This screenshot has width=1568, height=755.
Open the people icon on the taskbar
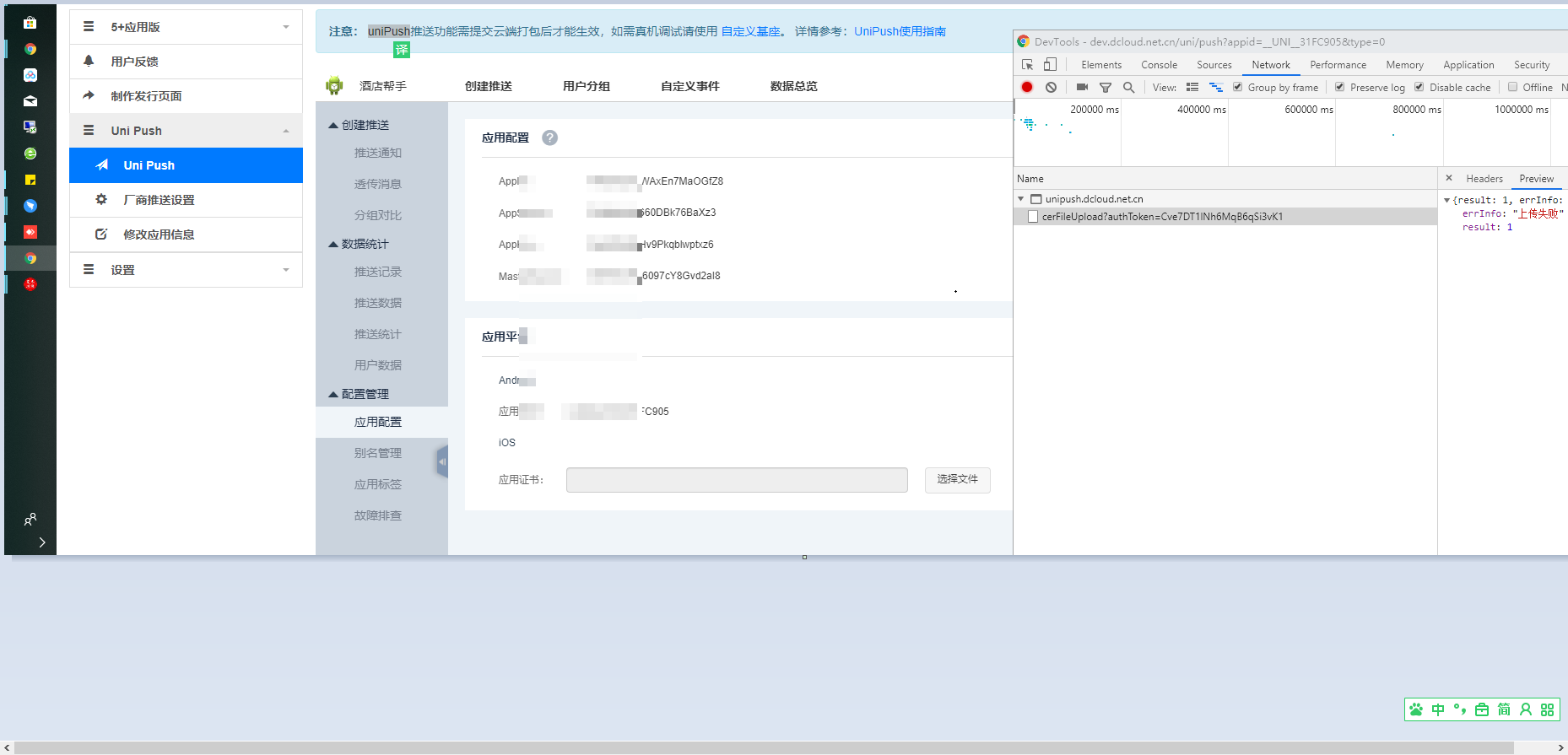coord(30,519)
